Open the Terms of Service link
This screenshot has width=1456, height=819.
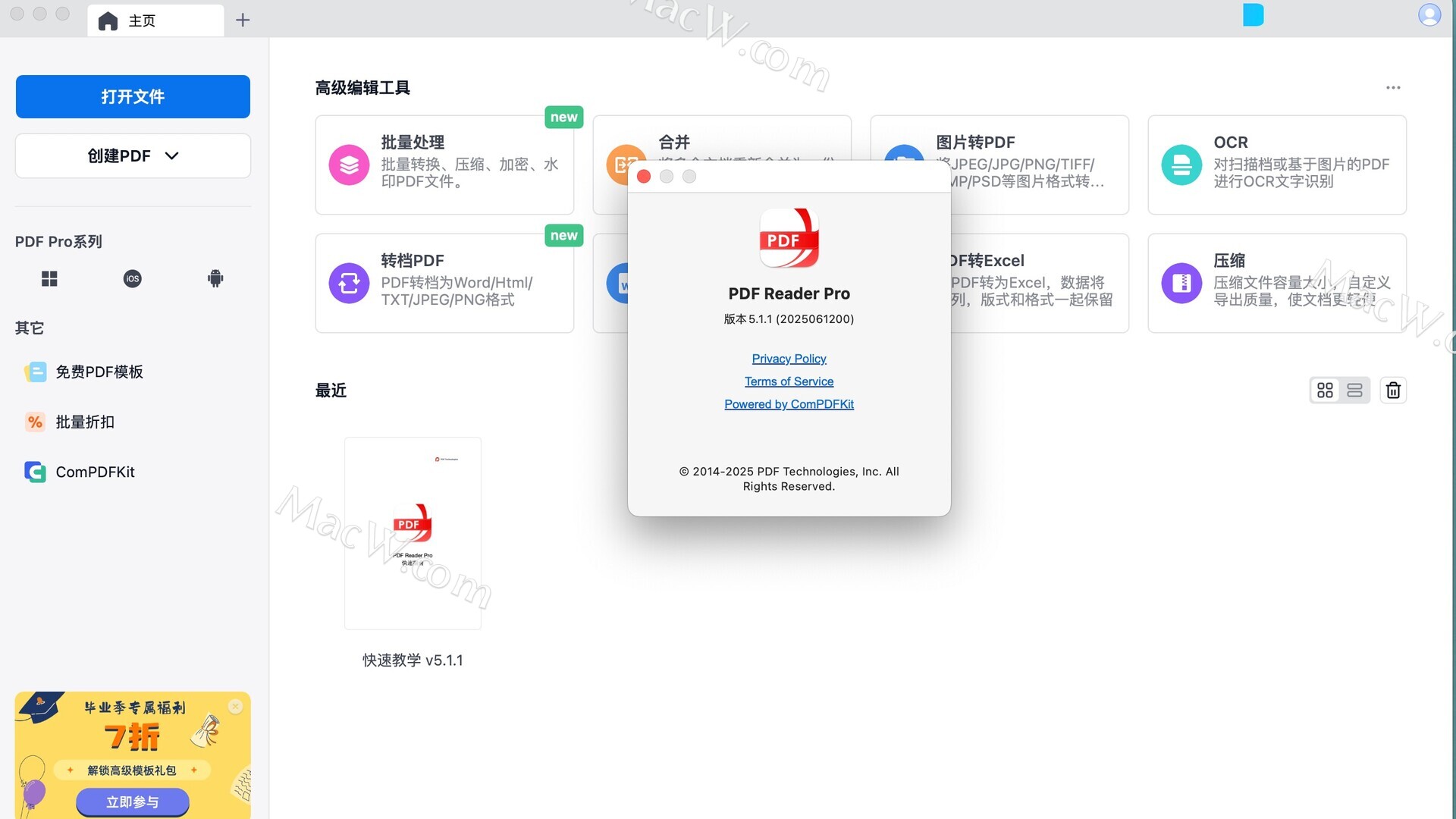click(789, 381)
